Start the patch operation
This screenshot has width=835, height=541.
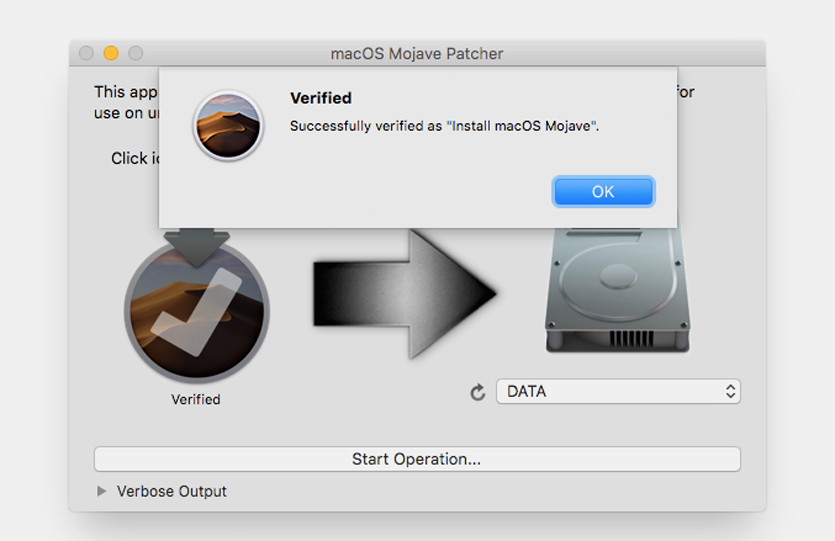417,459
